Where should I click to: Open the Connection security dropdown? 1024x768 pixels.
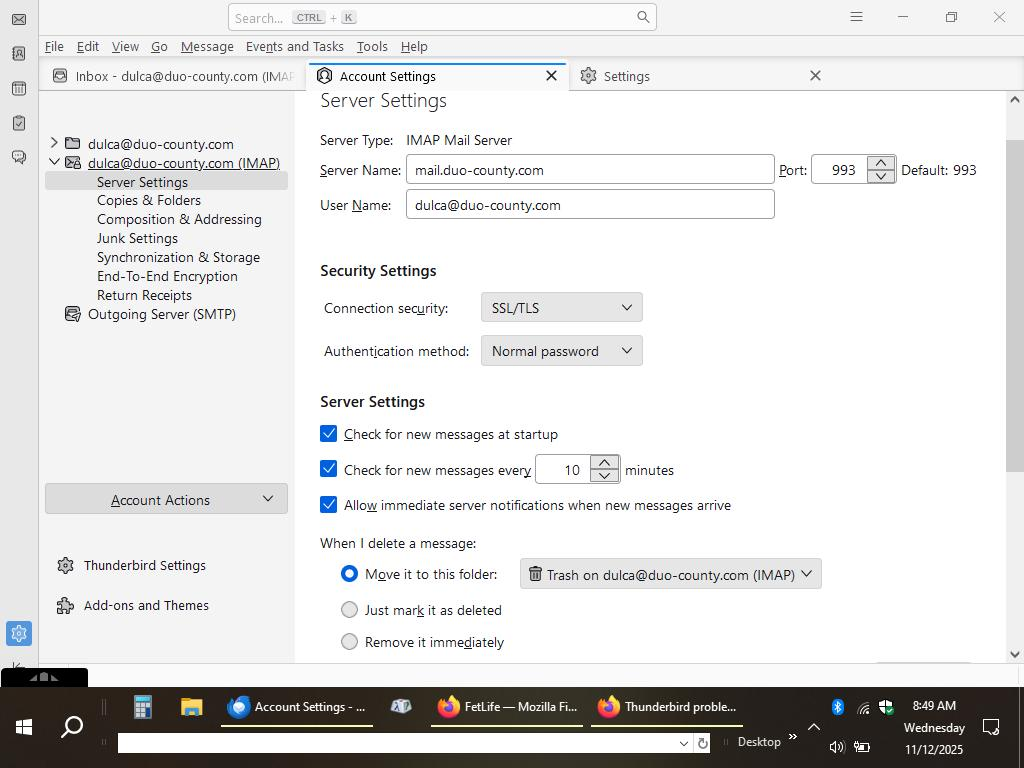click(x=561, y=308)
